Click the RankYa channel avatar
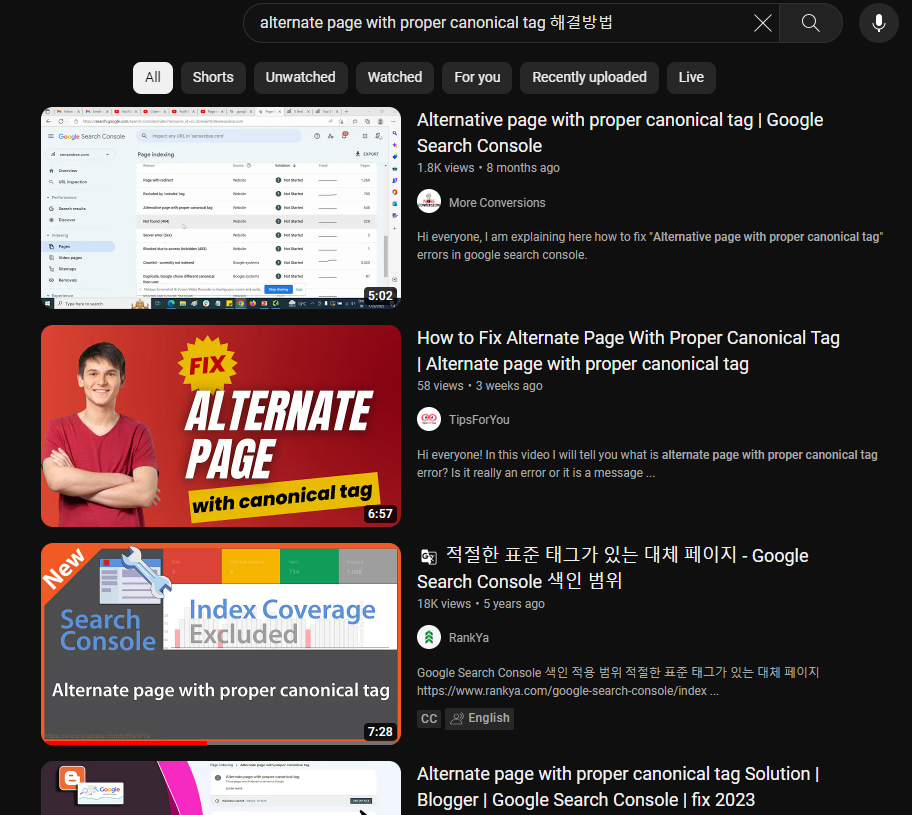The image size is (912, 815). coord(429,637)
